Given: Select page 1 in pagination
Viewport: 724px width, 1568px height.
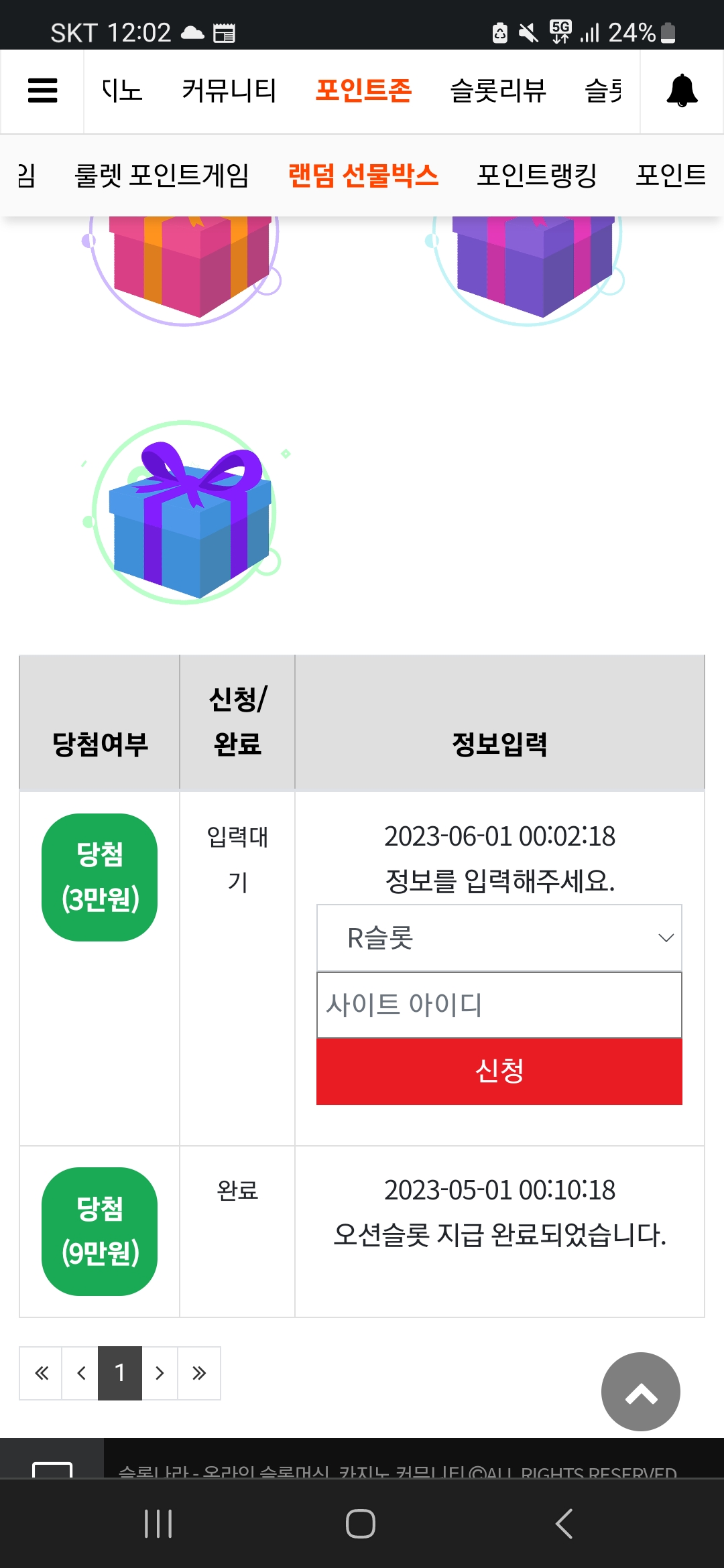Looking at the screenshot, I should pyautogui.click(x=120, y=1373).
